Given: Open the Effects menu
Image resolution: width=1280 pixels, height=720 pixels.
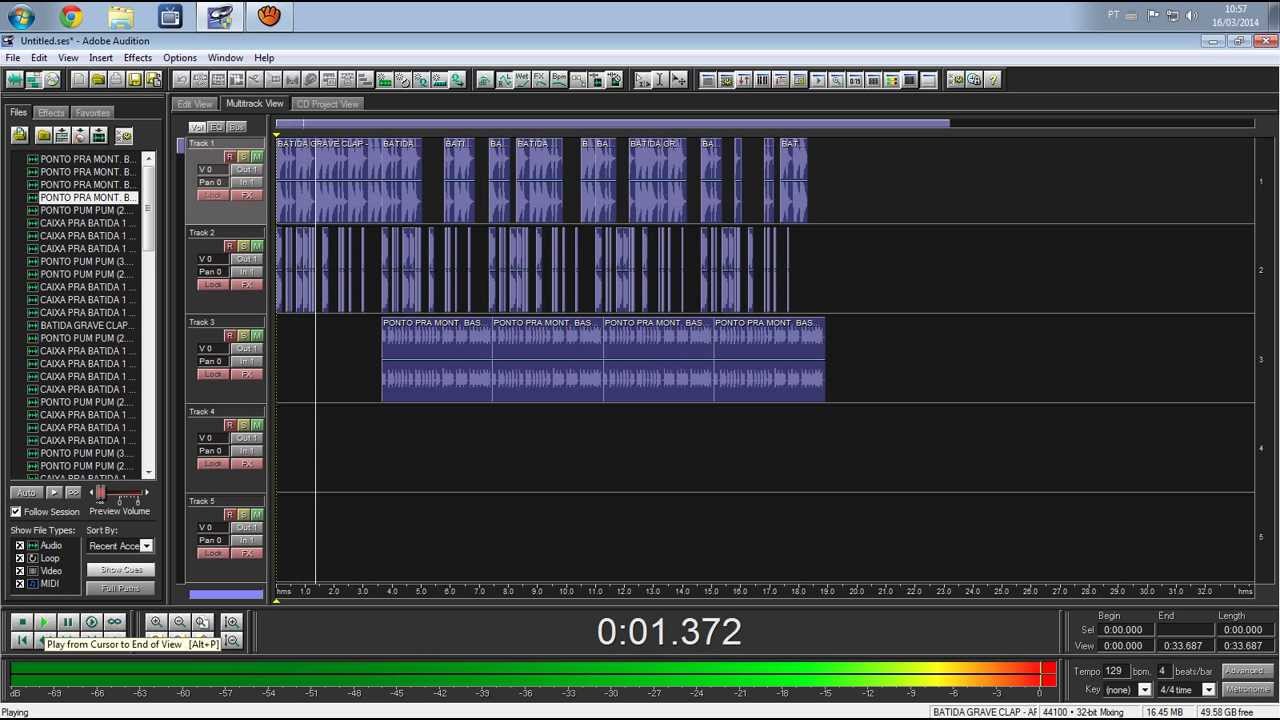Looking at the screenshot, I should (138, 58).
